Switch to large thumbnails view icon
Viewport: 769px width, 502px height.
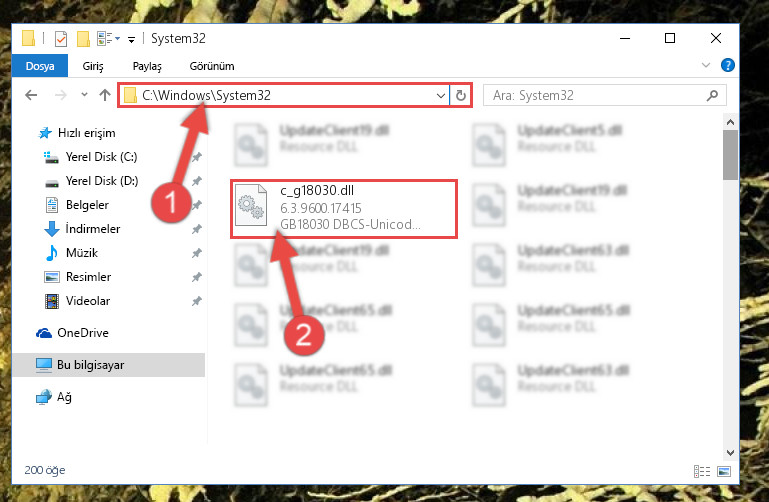click(x=724, y=472)
